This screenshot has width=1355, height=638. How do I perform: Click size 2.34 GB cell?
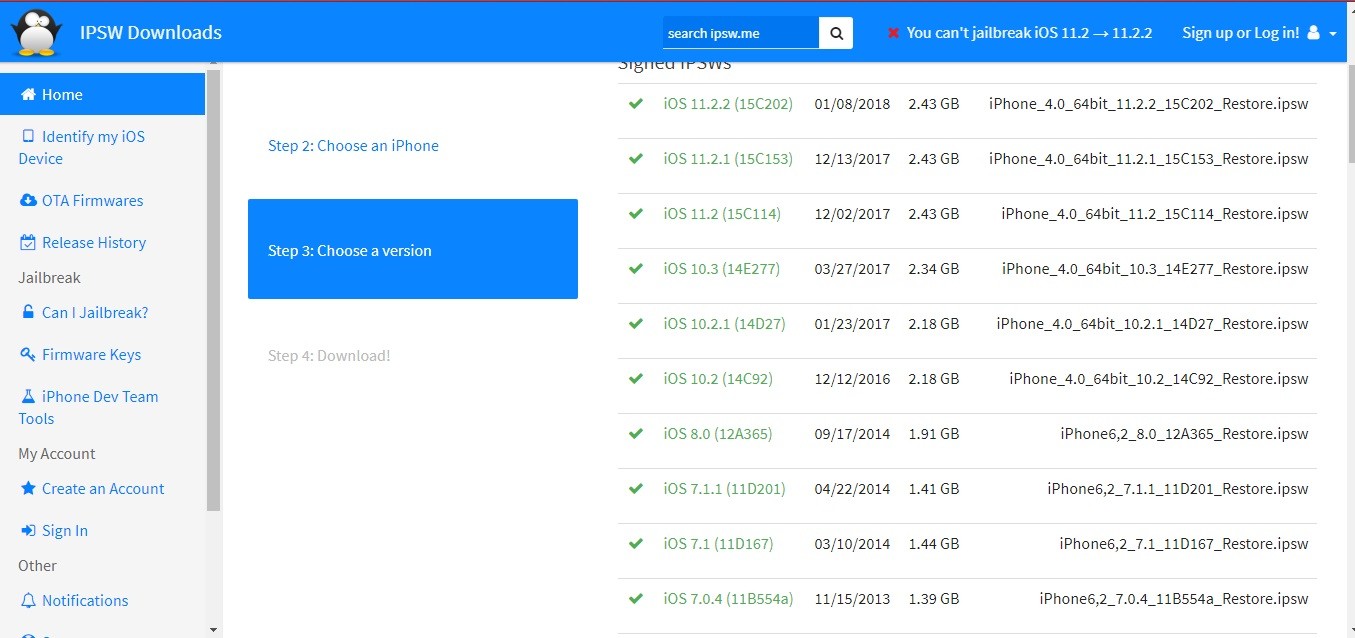tap(933, 268)
